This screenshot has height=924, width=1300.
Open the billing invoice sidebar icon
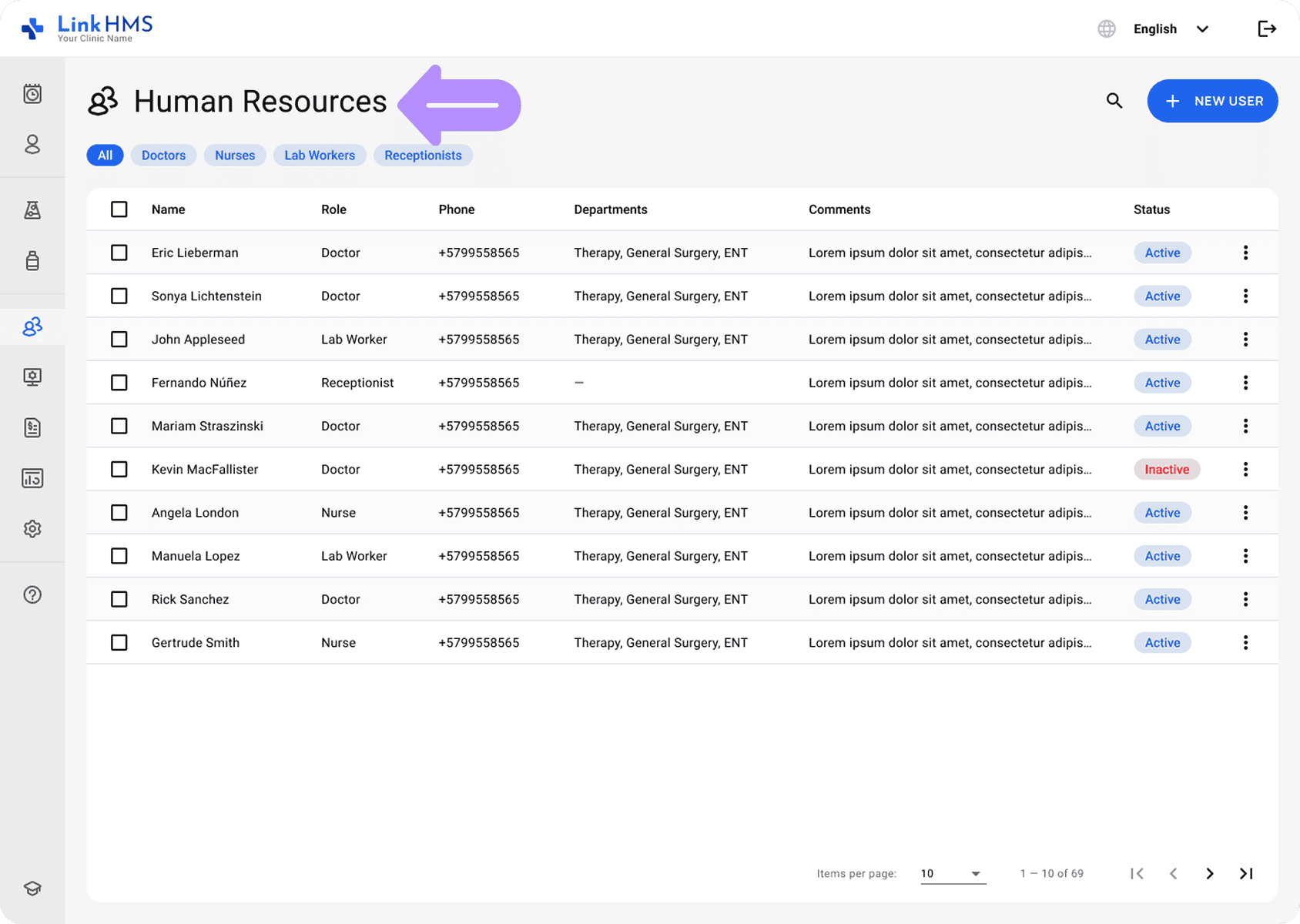(32, 427)
